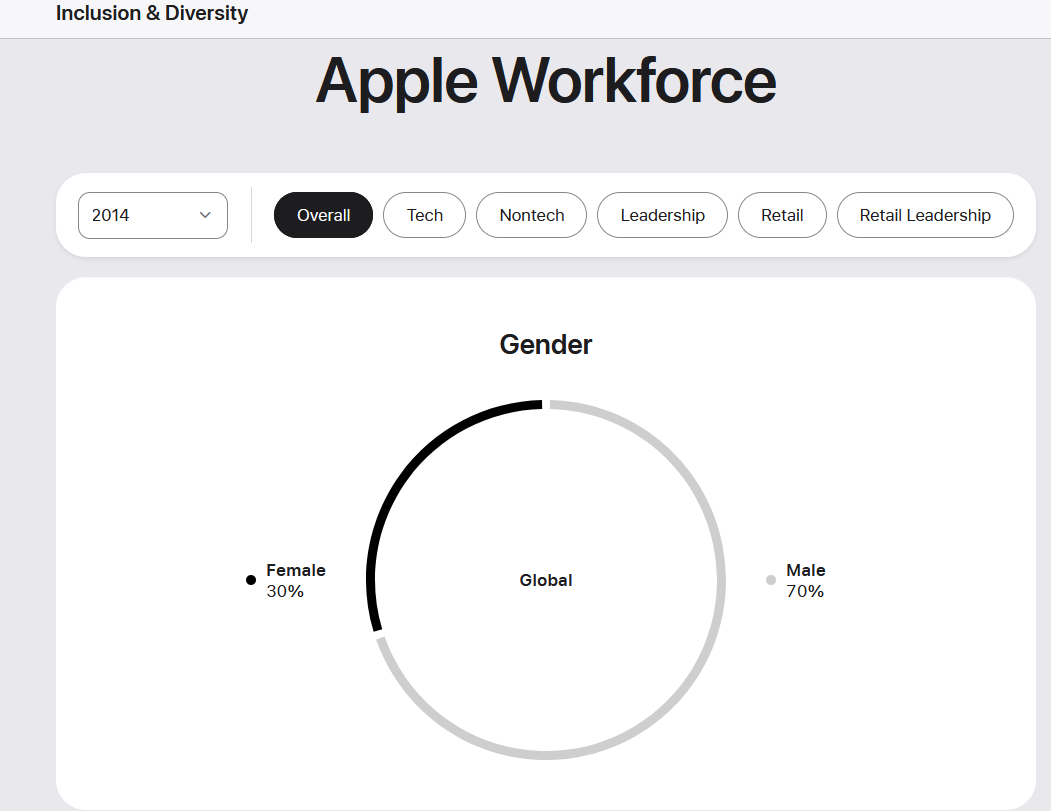Click the chevron arrow in year selector
Image resolution: width=1051 pixels, height=811 pixels.
tap(205, 215)
